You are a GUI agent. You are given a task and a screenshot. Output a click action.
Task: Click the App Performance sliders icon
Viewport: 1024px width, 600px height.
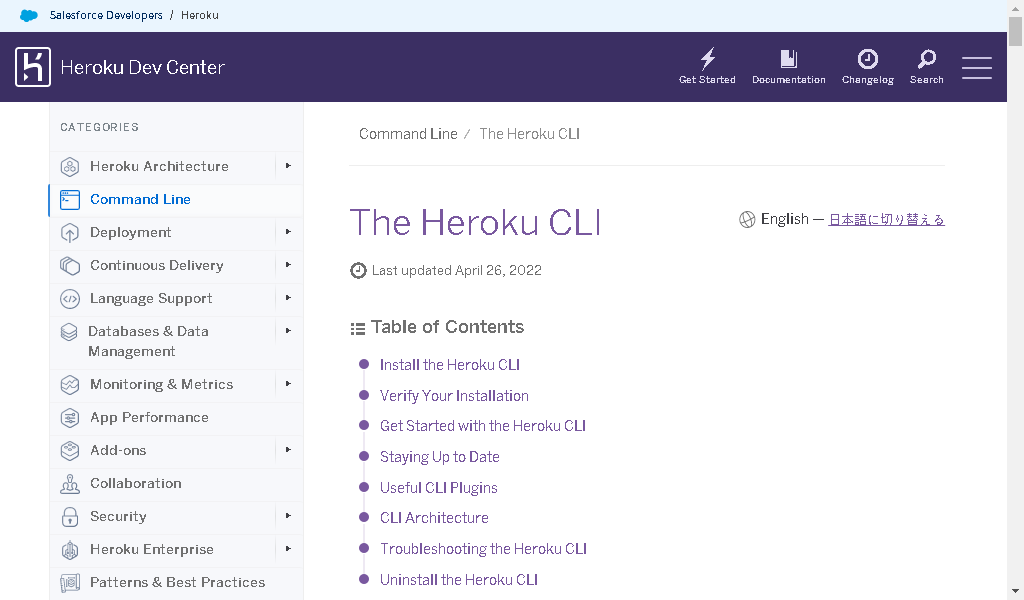70,418
